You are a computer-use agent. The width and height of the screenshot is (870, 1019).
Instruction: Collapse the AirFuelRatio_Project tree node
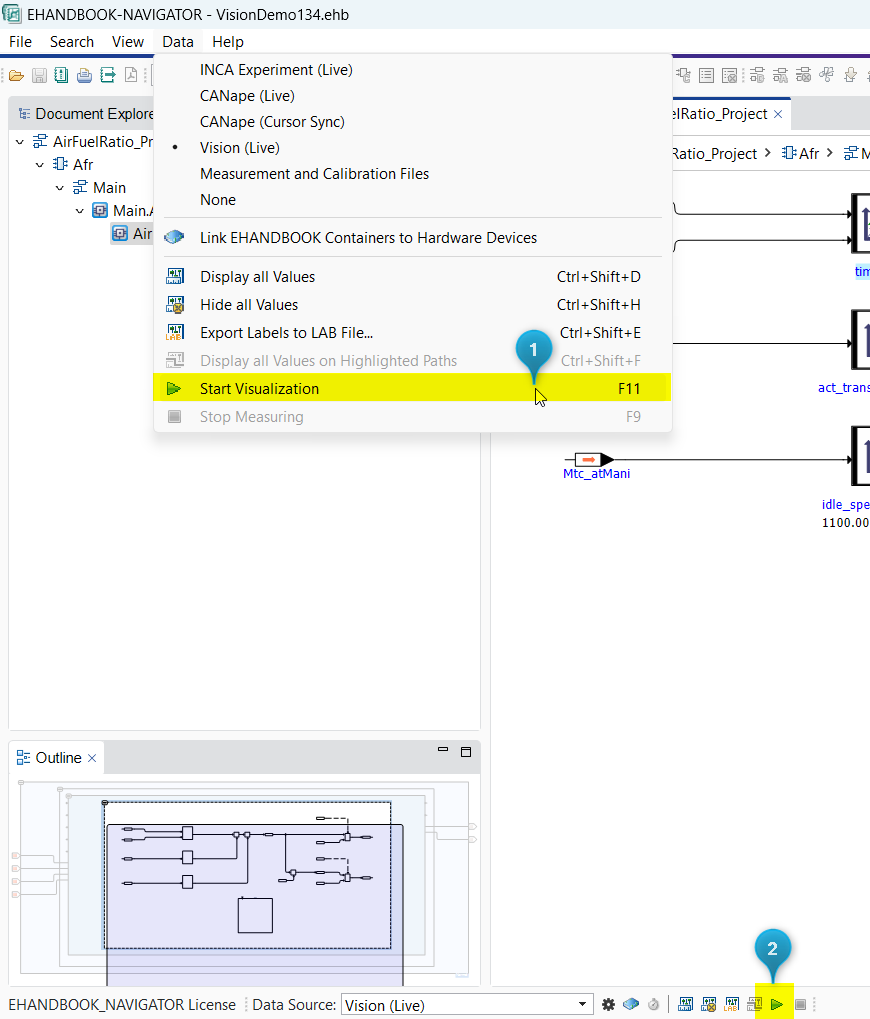20,141
